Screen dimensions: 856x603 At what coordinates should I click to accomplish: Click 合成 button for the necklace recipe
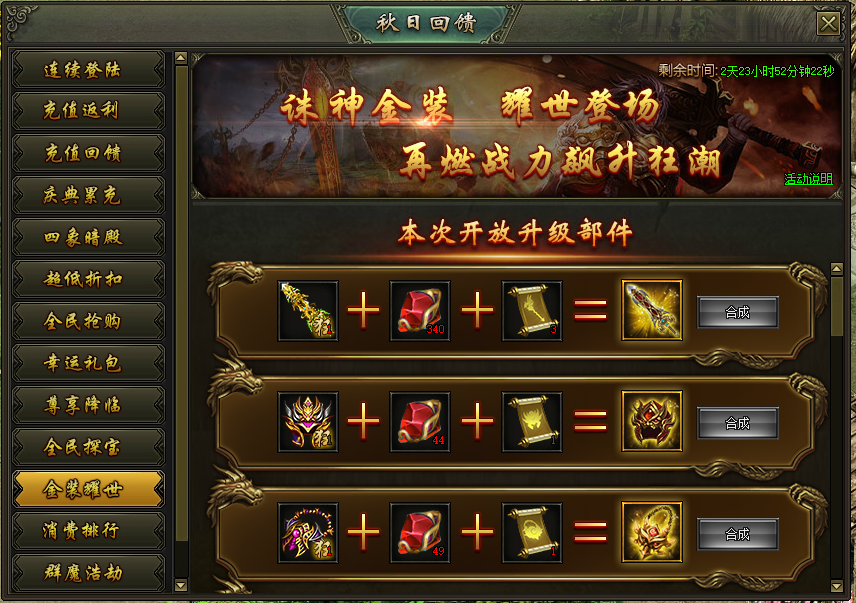pos(738,534)
